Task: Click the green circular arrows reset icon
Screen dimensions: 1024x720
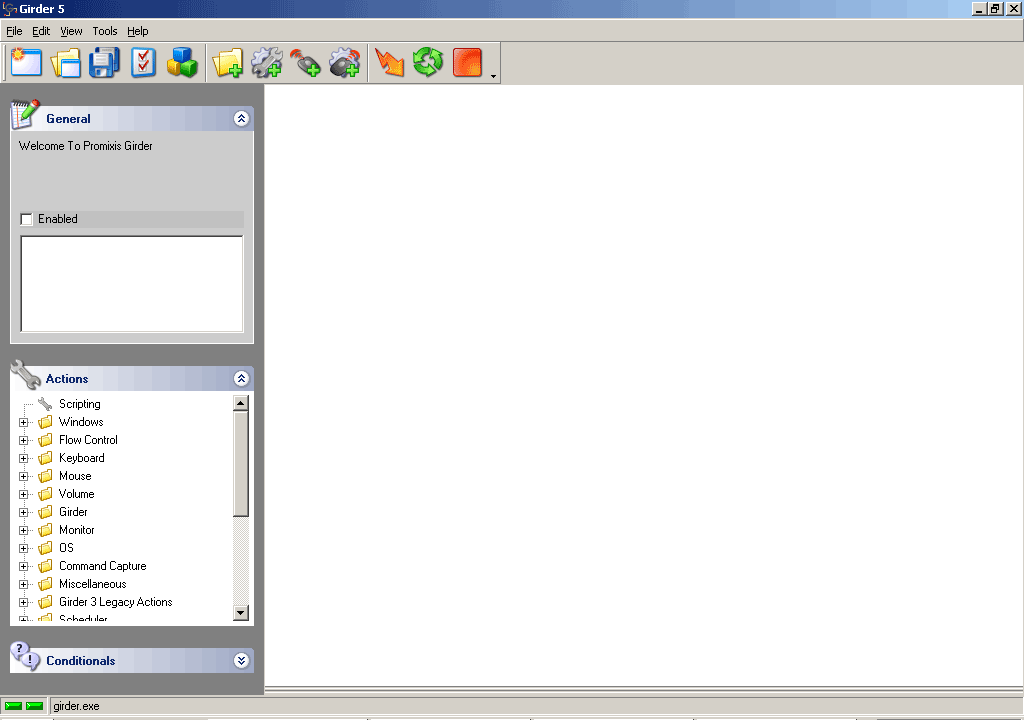Action: pos(428,63)
